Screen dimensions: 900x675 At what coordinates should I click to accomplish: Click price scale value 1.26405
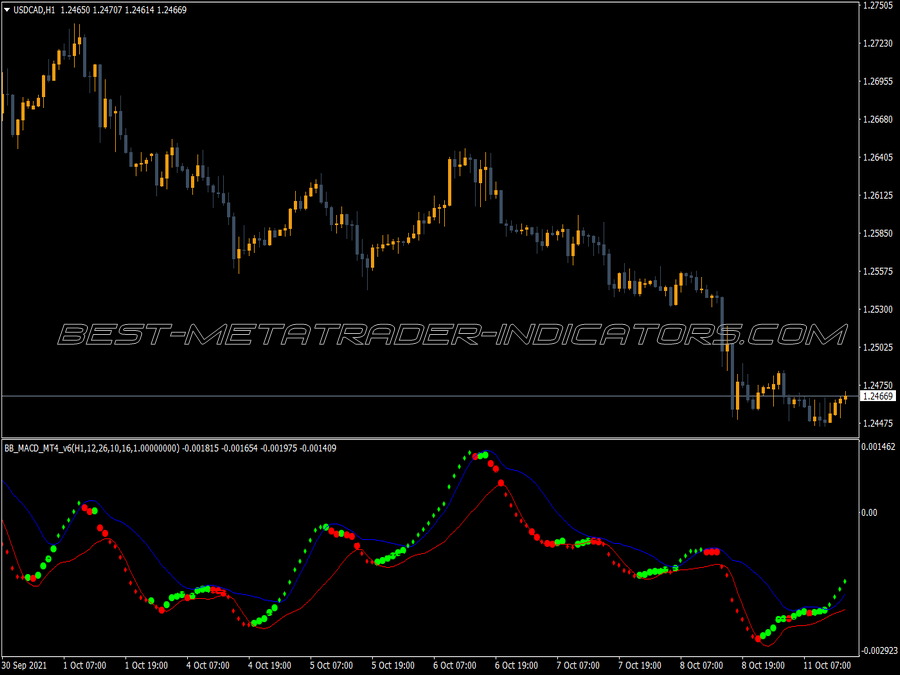[x=878, y=157]
